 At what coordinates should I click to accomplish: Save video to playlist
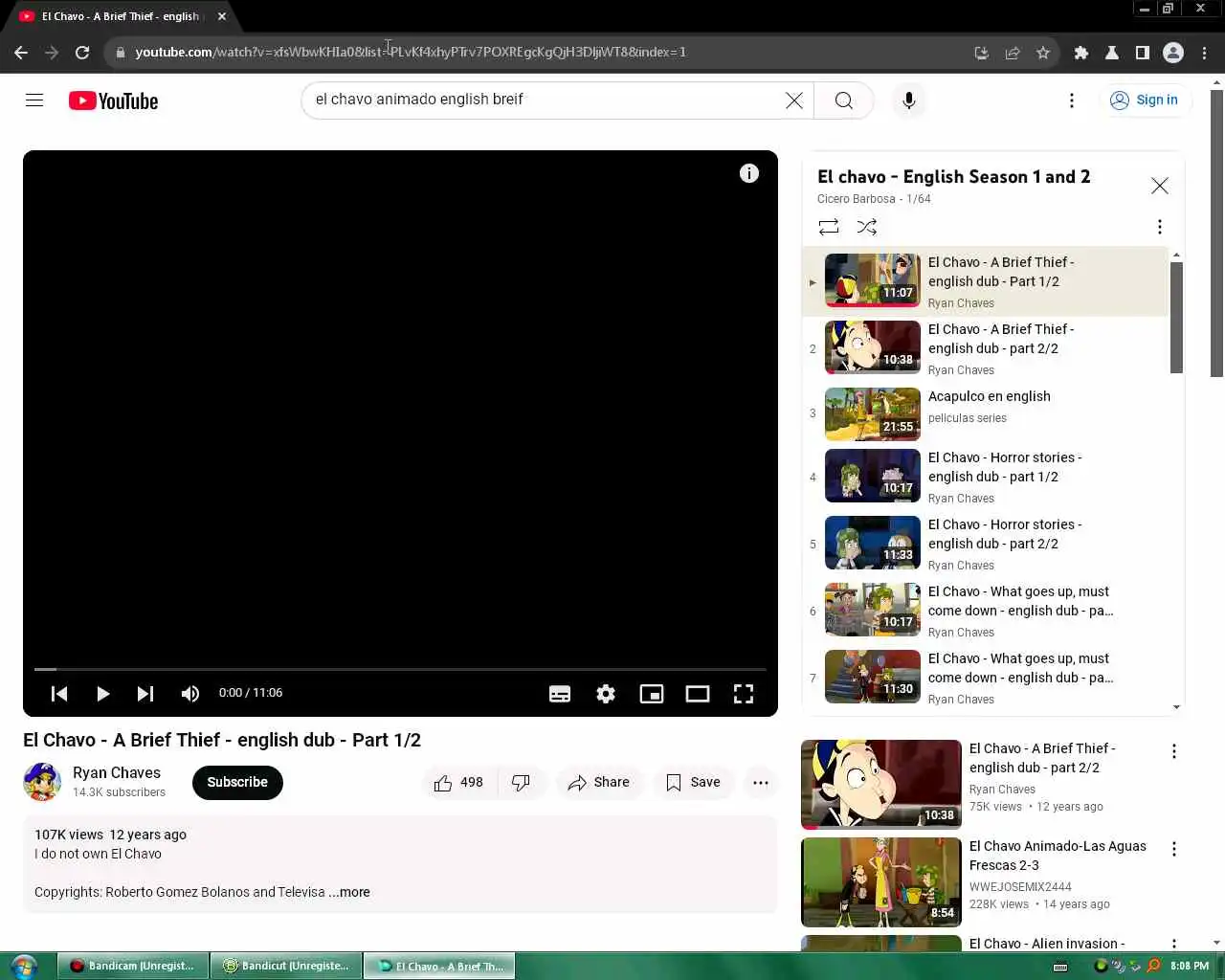(x=693, y=783)
